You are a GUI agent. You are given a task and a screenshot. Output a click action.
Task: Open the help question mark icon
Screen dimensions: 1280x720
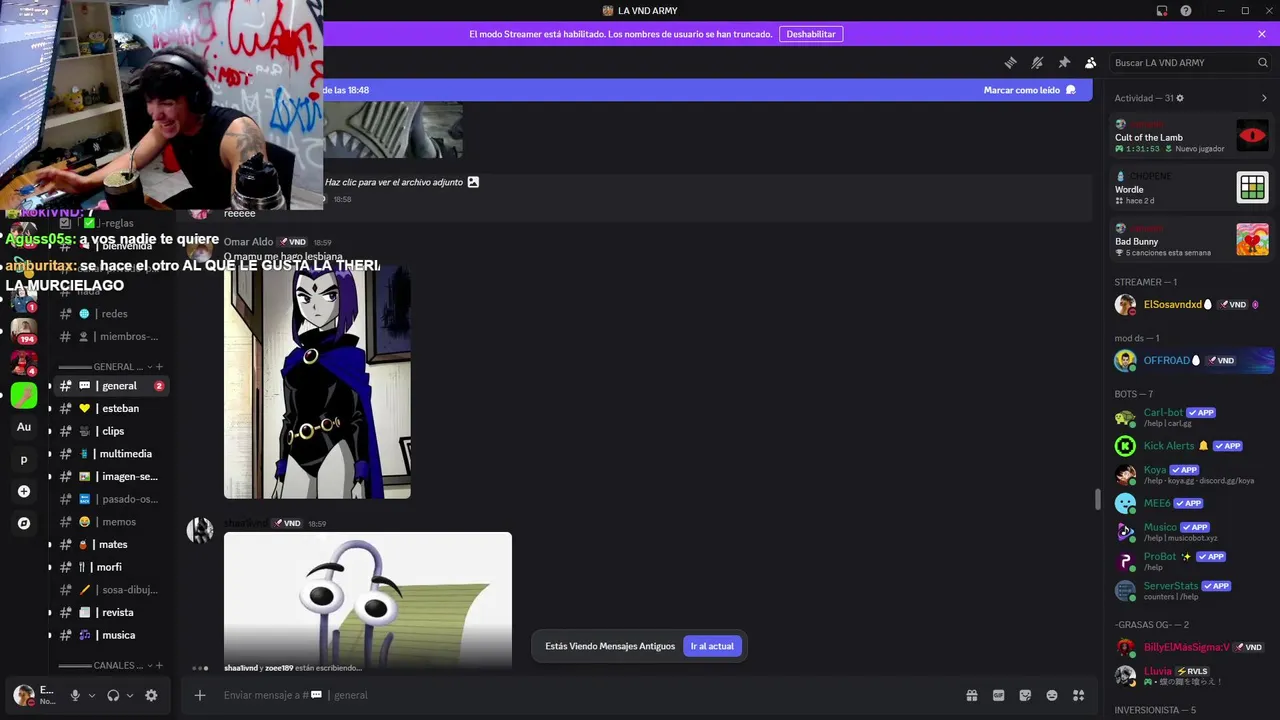click(1186, 11)
